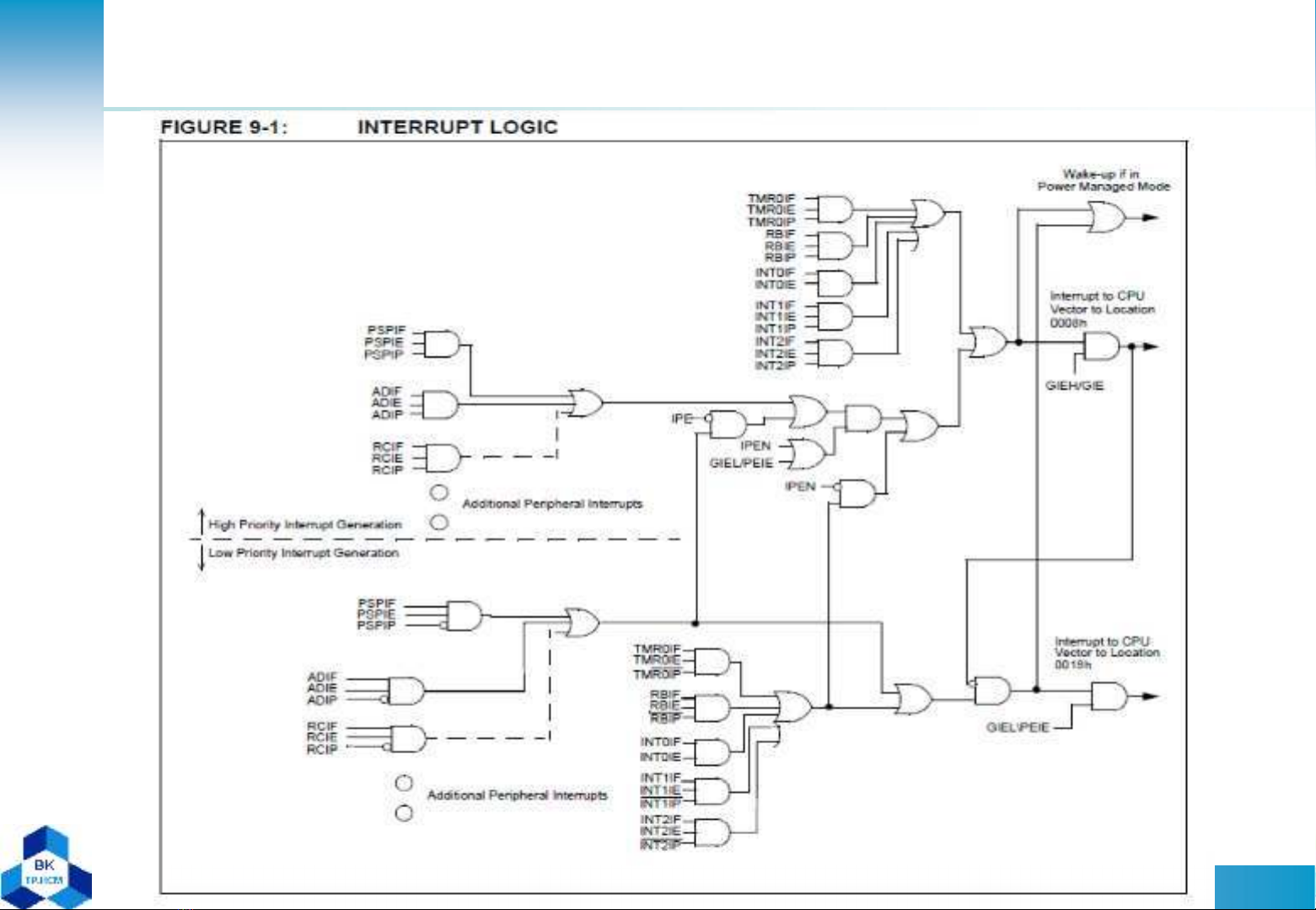Click the BK TP.HCM university logo
The image size is (1316, 910).
tap(46, 868)
